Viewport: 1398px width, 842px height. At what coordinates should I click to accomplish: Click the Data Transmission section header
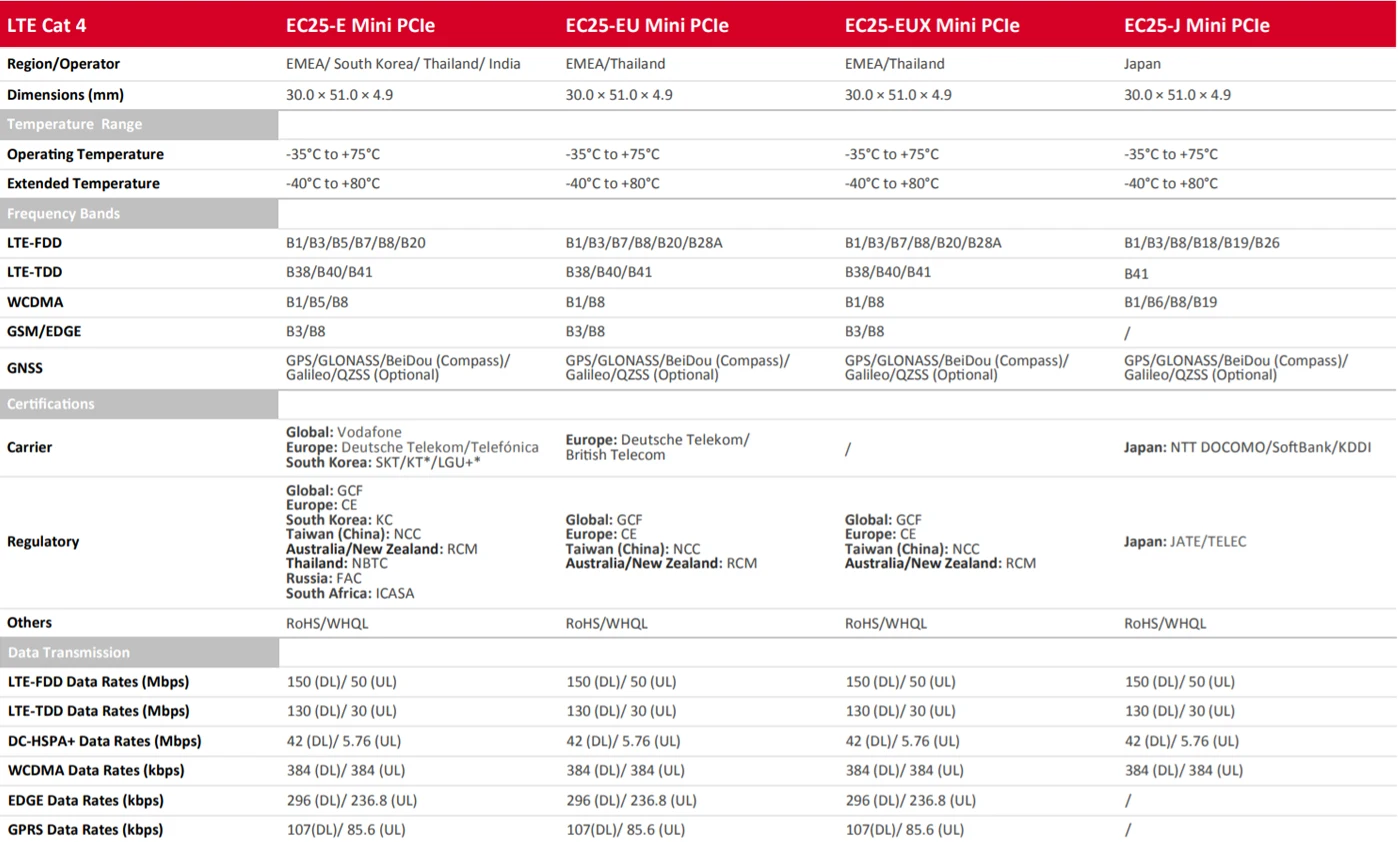69,652
